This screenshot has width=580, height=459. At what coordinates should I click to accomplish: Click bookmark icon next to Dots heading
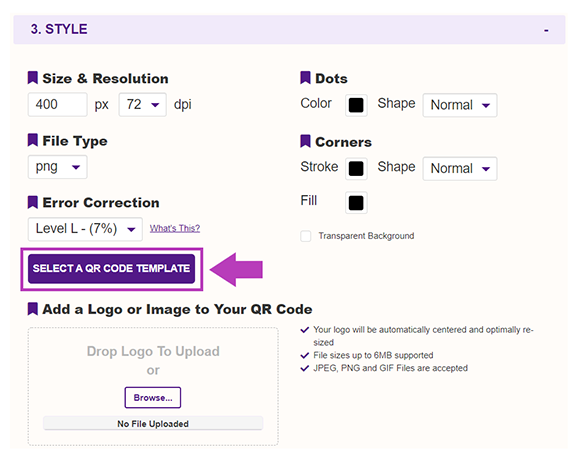click(x=305, y=78)
